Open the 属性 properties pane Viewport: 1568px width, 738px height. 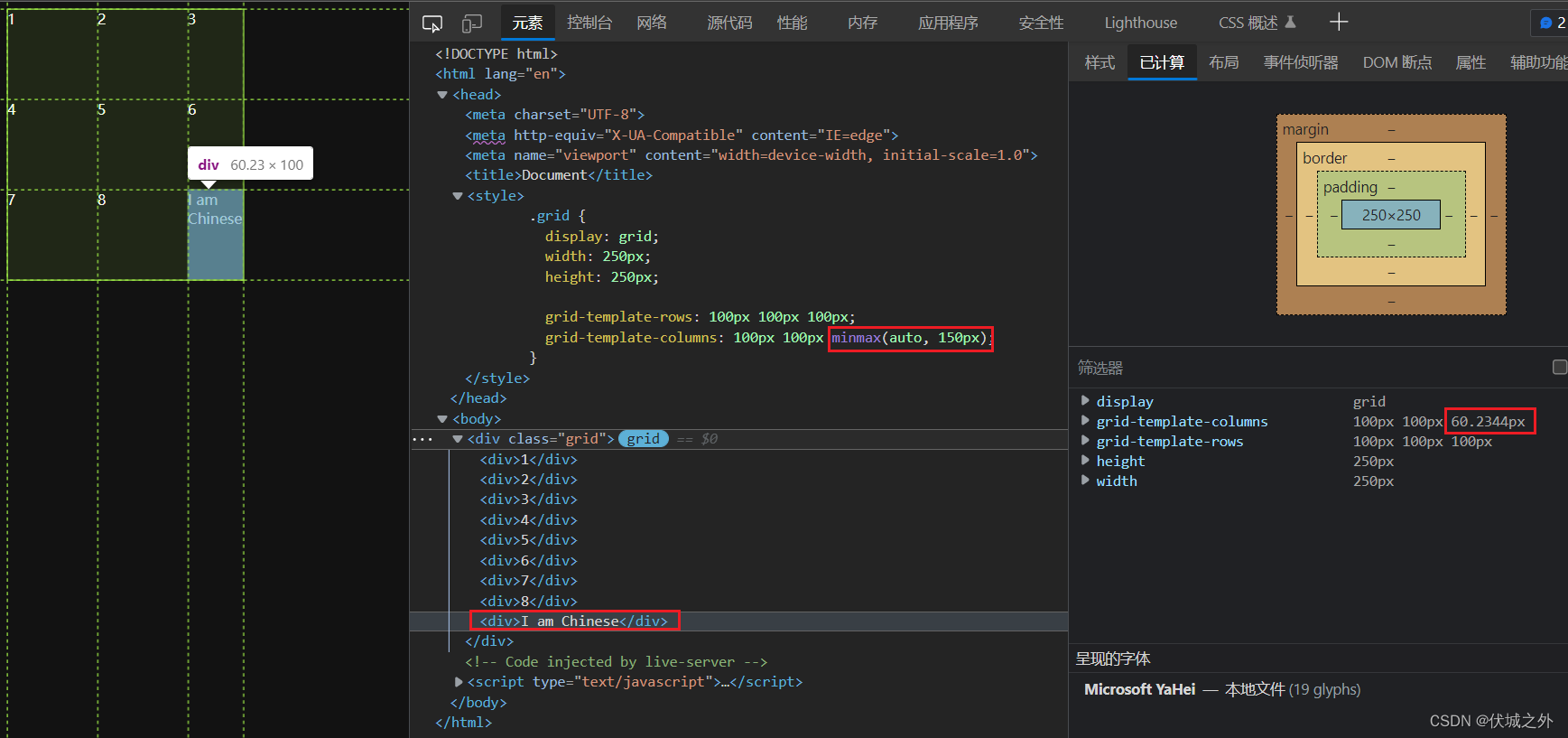(1471, 62)
